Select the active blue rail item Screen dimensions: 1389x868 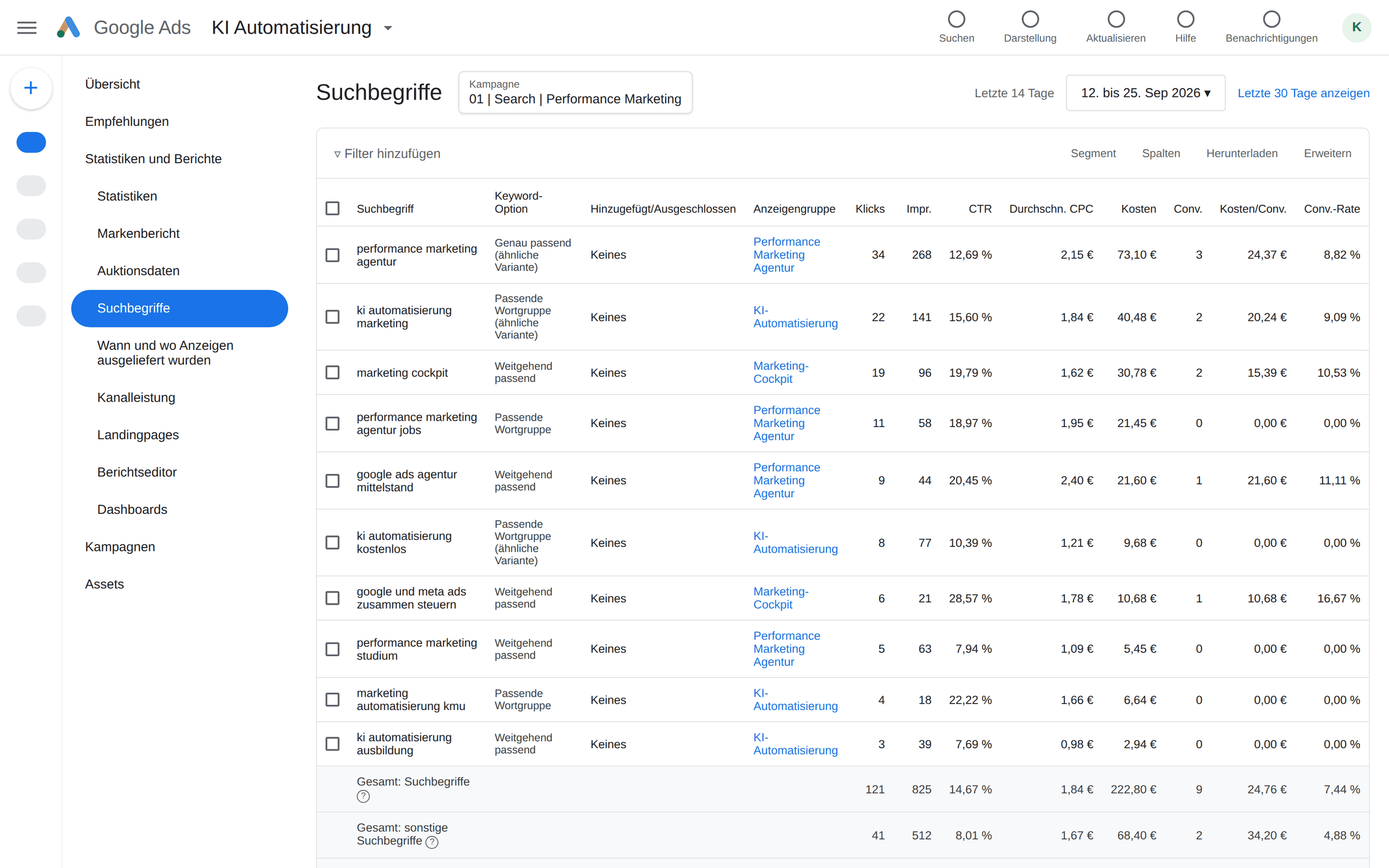[x=31, y=142]
